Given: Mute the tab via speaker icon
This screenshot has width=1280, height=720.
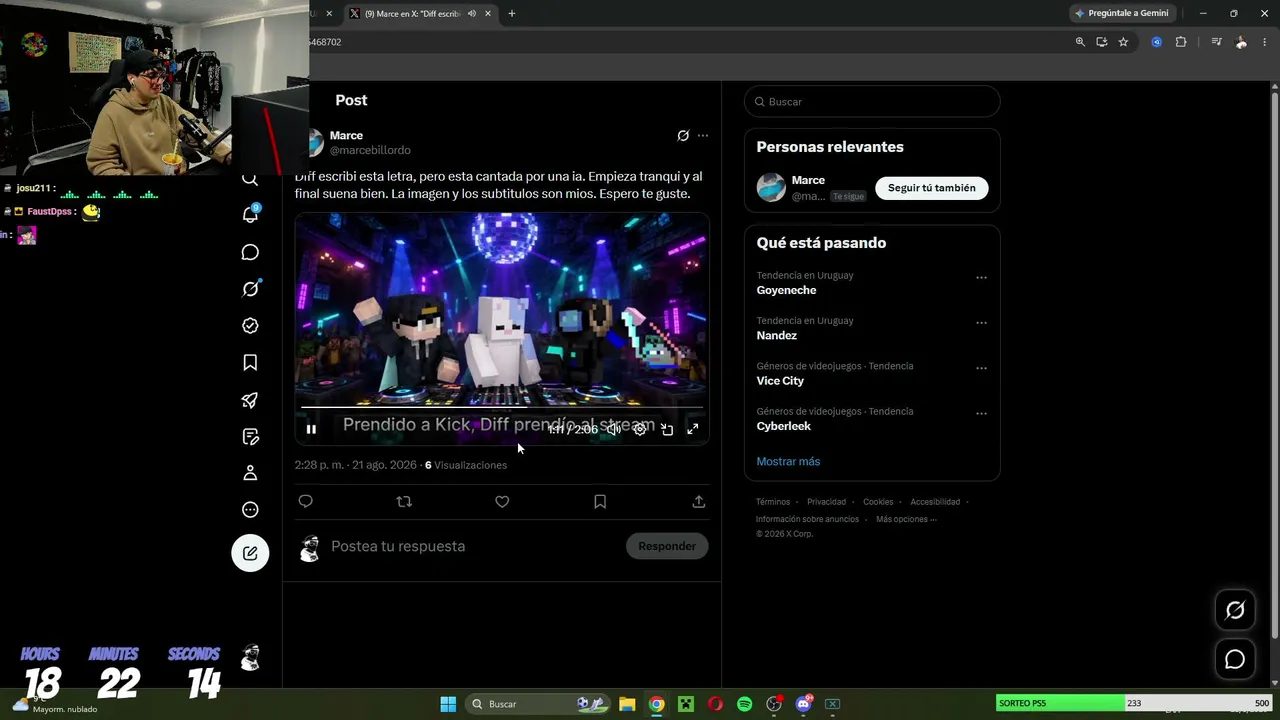Looking at the screenshot, I should pyautogui.click(x=472, y=13).
